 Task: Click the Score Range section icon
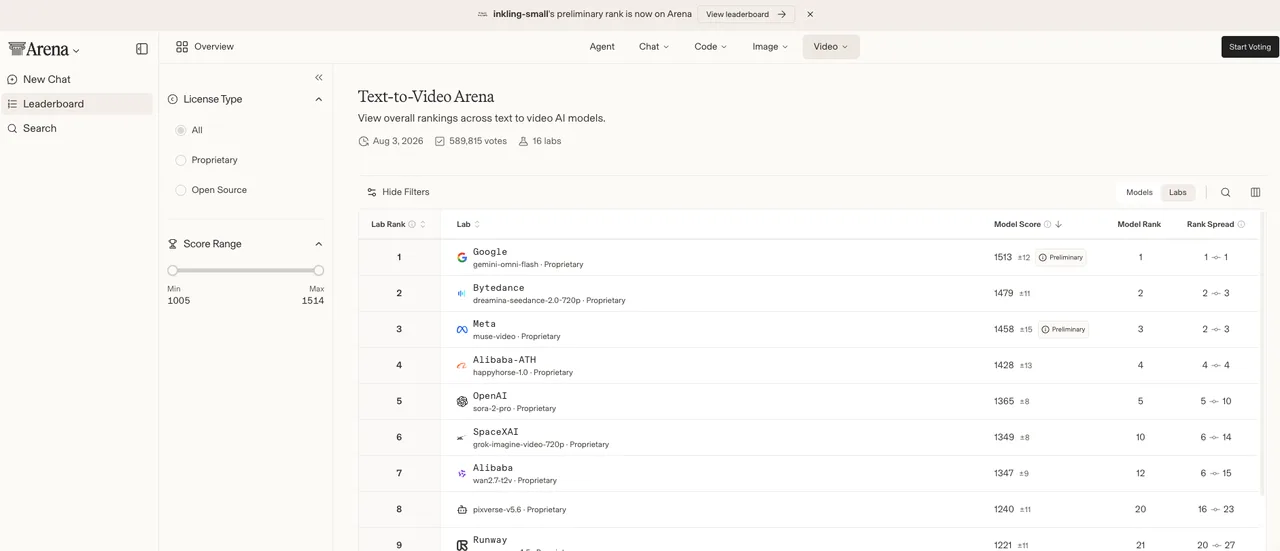173,244
